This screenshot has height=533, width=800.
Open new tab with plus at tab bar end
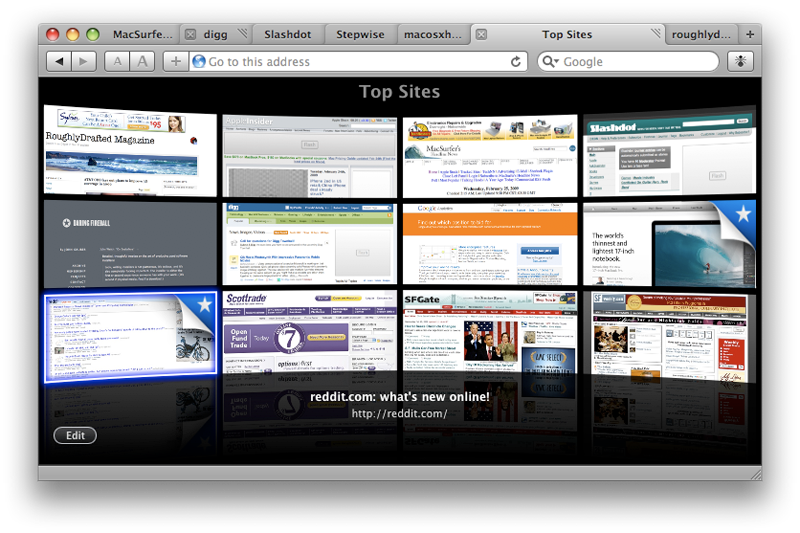pyautogui.click(x=750, y=34)
